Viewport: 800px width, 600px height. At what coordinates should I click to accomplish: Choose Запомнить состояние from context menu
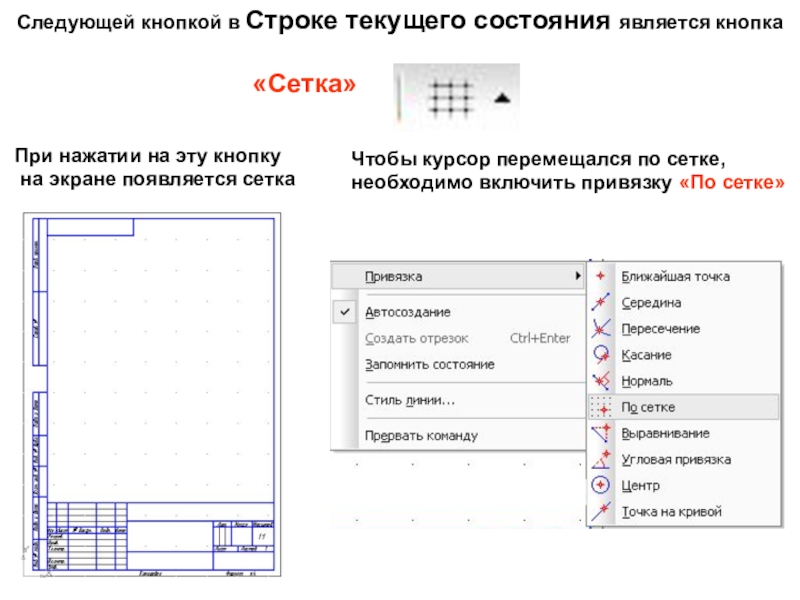[x=430, y=365]
